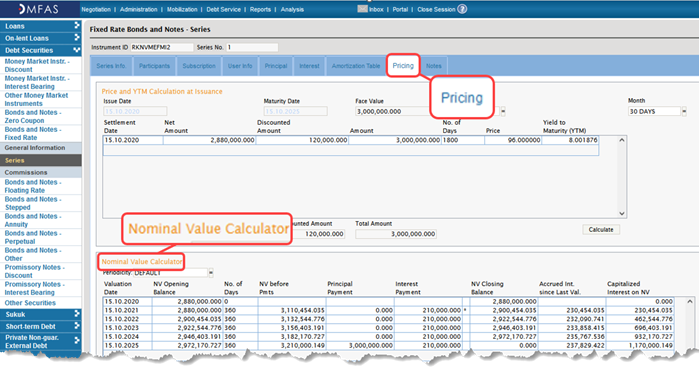Open the Negotiation menu
This screenshot has height=367, width=699.
tap(96, 9)
